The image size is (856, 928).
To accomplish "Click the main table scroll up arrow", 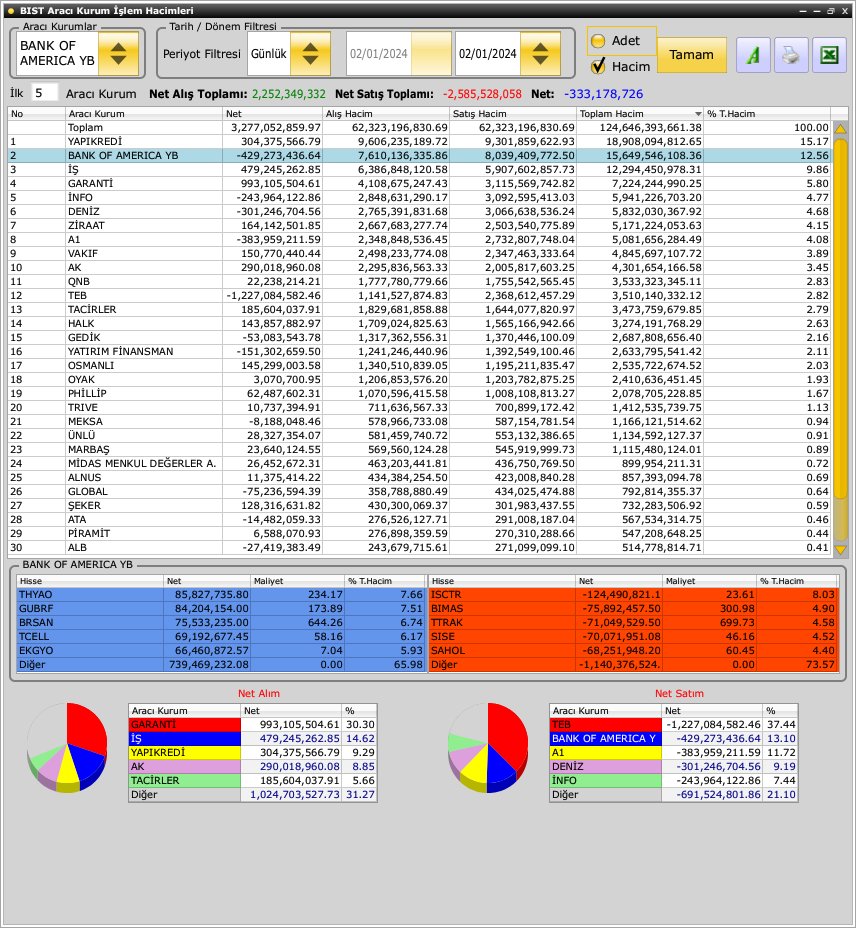I will click(840, 128).
